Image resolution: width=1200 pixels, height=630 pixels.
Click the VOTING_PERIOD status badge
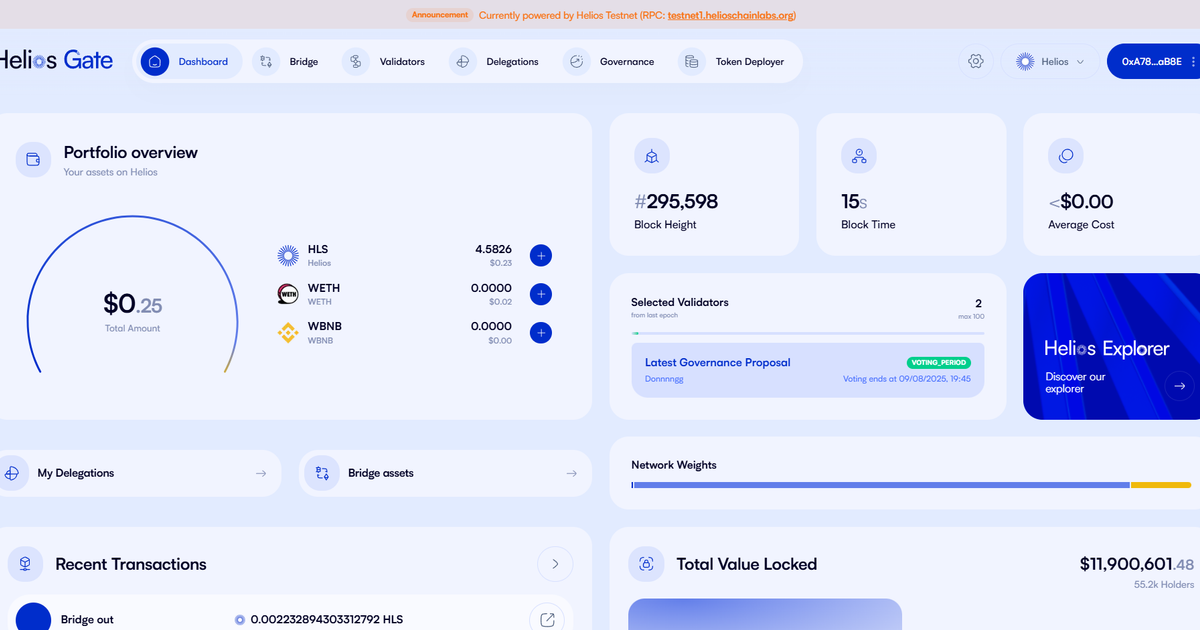point(938,362)
